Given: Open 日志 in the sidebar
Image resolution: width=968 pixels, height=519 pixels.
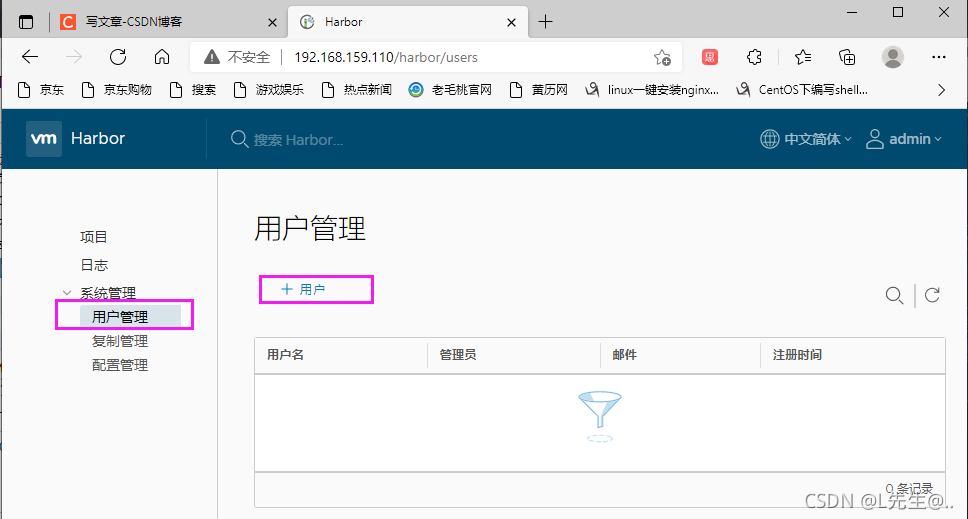Looking at the screenshot, I should [94, 265].
